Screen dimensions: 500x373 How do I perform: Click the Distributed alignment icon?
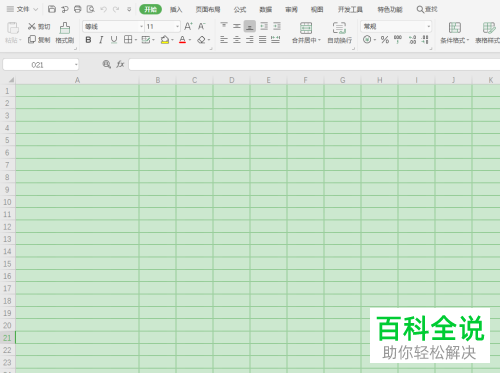point(275,40)
